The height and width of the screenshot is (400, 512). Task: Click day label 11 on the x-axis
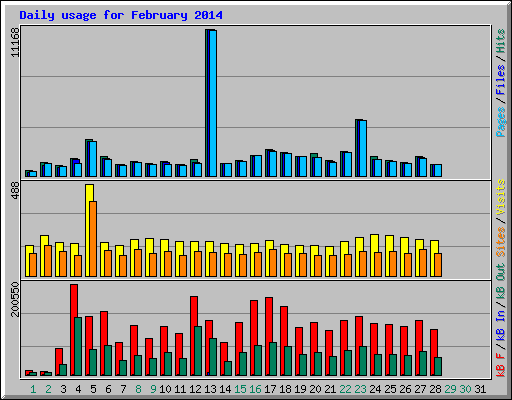click(x=180, y=389)
